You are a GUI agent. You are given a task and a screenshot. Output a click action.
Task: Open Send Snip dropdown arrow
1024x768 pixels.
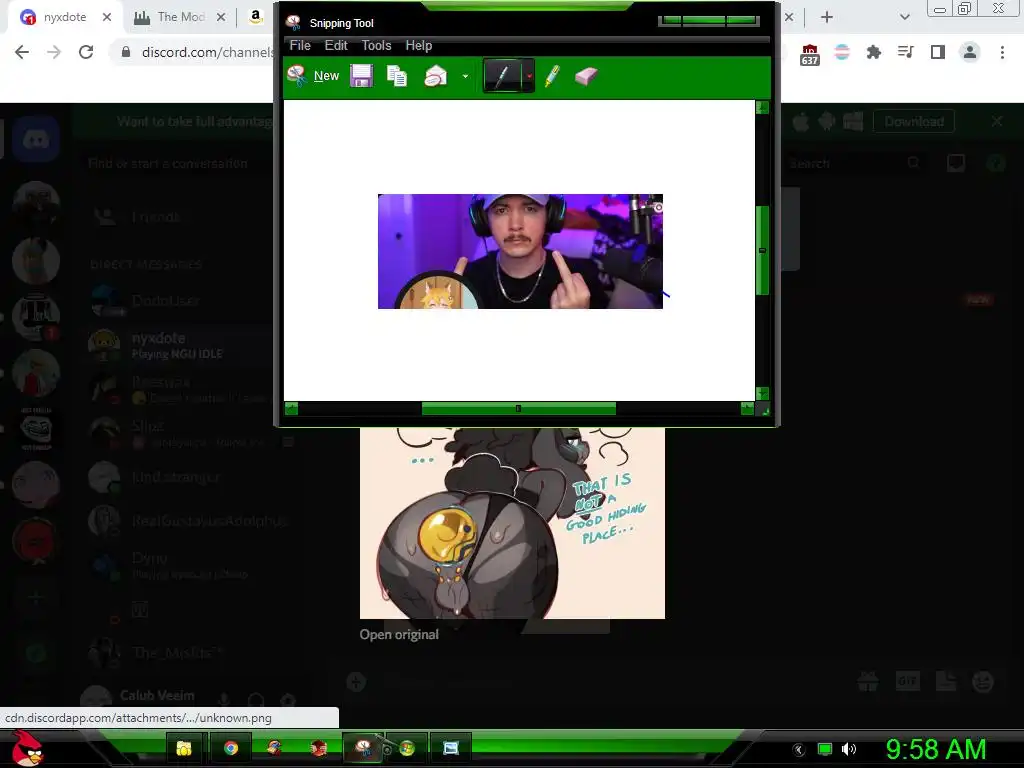pyautogui.click(x=465, y=76)
